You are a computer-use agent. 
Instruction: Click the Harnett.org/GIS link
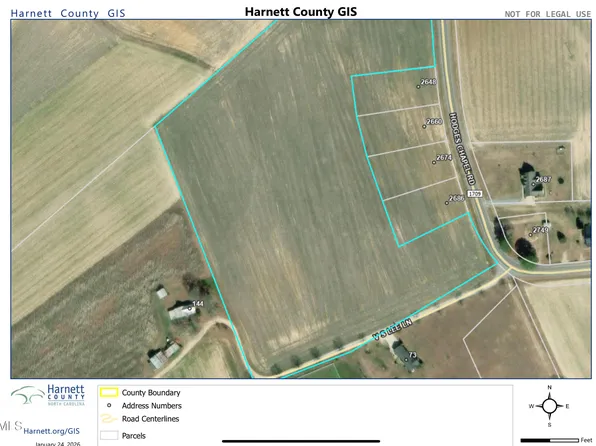(x=52, y=431)
